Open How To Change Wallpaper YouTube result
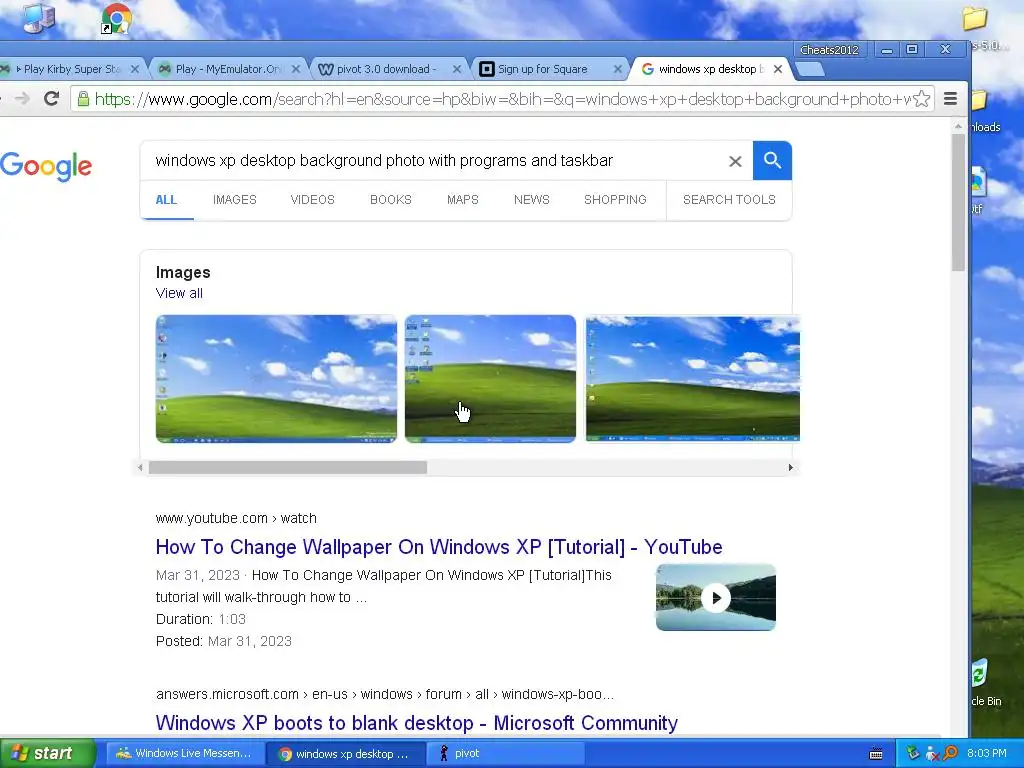 click(x=439, y=547)
